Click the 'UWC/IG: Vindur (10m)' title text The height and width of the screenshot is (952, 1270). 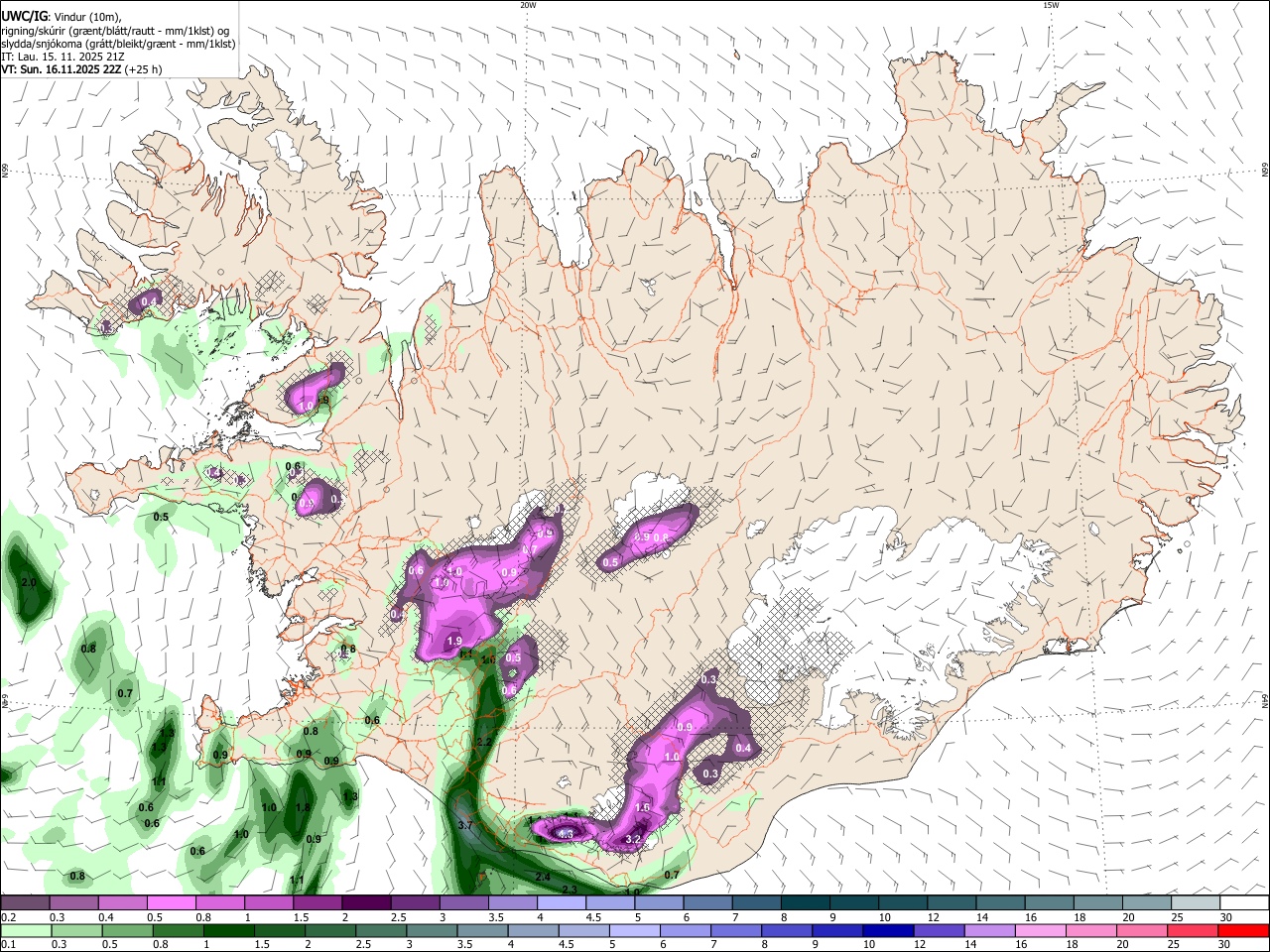click(60, 16)
